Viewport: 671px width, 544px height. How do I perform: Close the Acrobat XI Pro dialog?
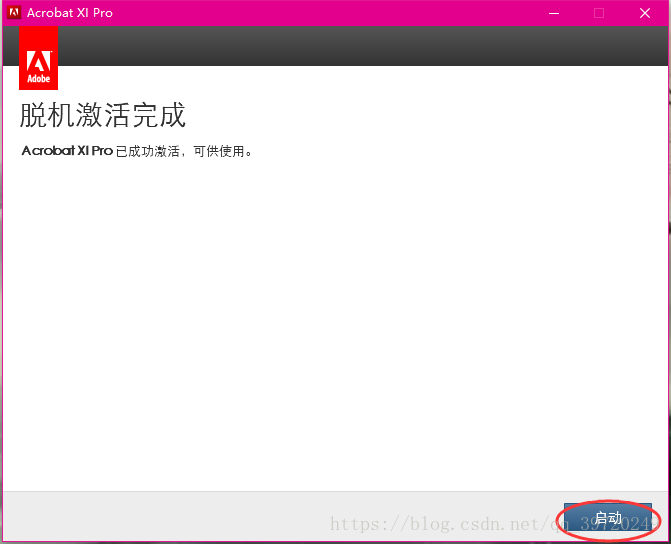click(x=645, y=13)
